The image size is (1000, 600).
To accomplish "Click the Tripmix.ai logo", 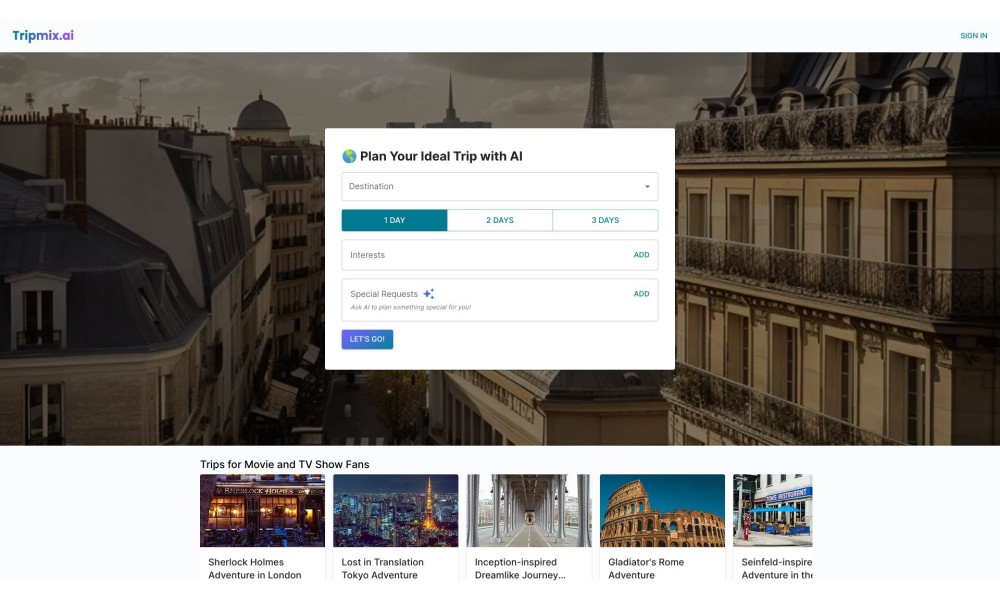I will click(43, 36).
